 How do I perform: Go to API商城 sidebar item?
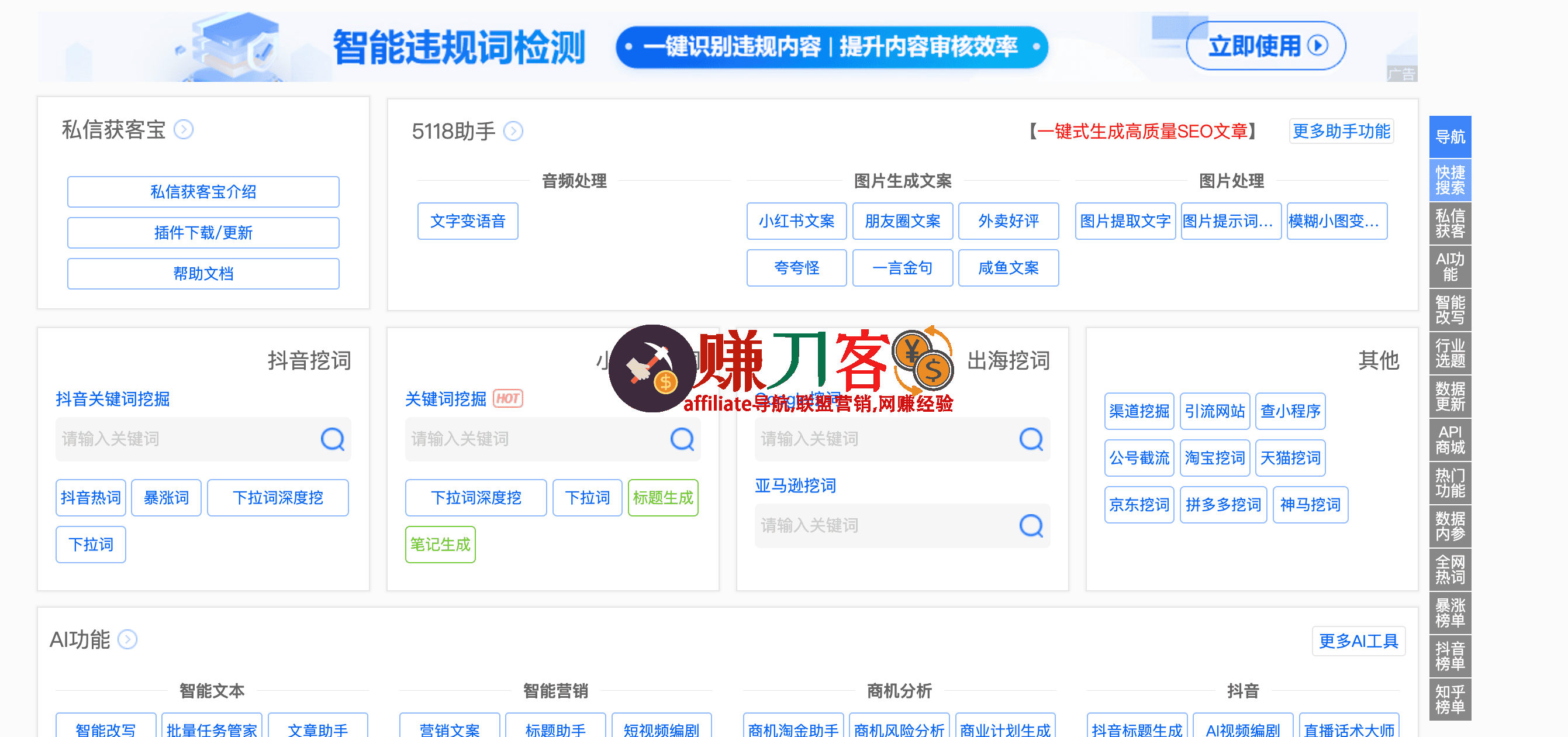1449,440
